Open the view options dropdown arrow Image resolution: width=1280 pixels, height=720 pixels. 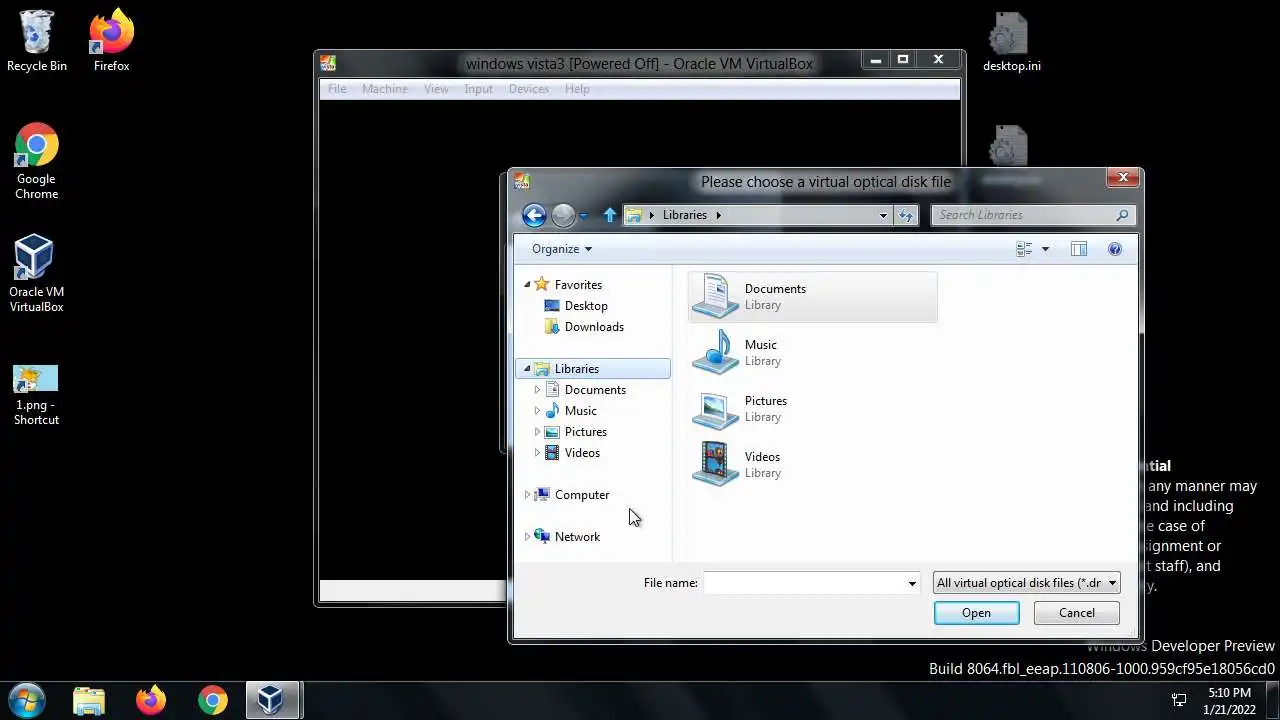pos(1045,249)
